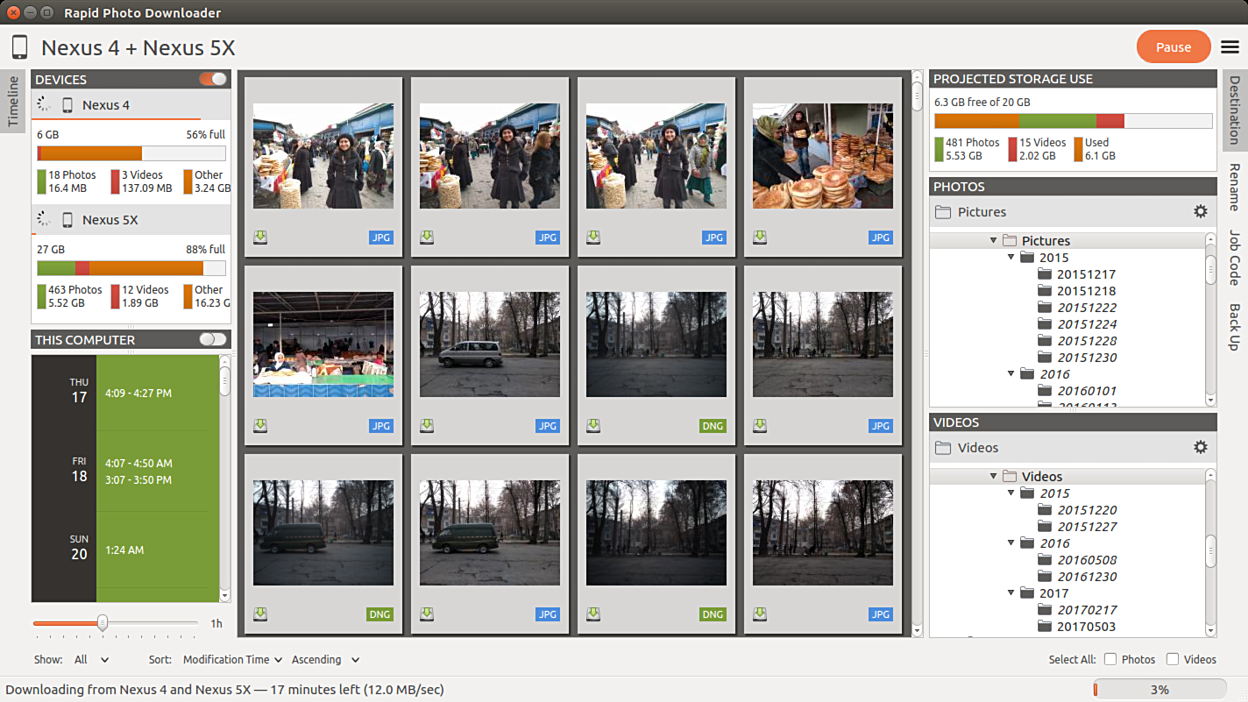Collapse the 2015 folder in Pictures tree
Image resolution: width=1248 pixels, height=702 pixels.
[1012, 258]
